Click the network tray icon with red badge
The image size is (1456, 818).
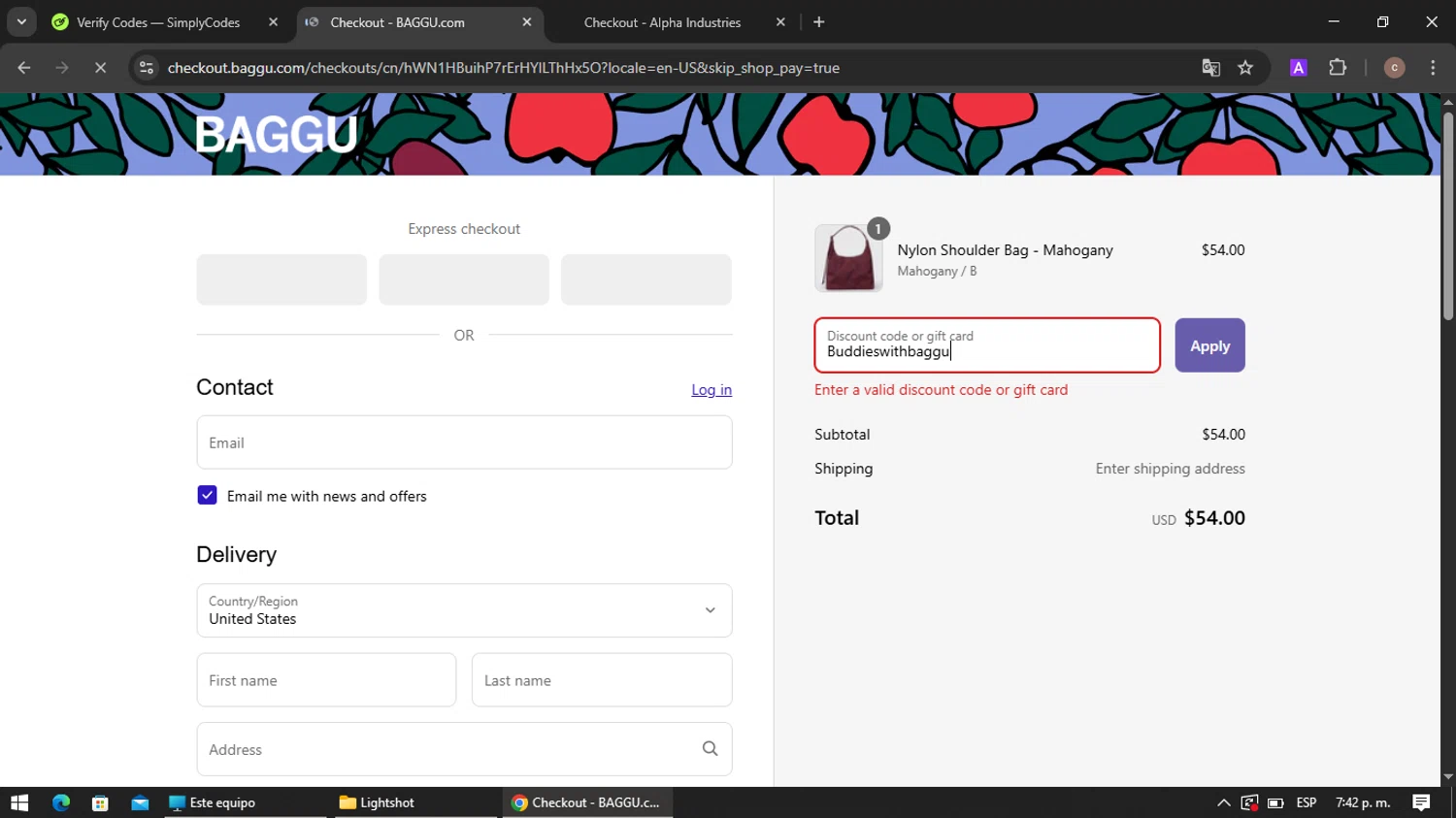(x=1249, y=802)
